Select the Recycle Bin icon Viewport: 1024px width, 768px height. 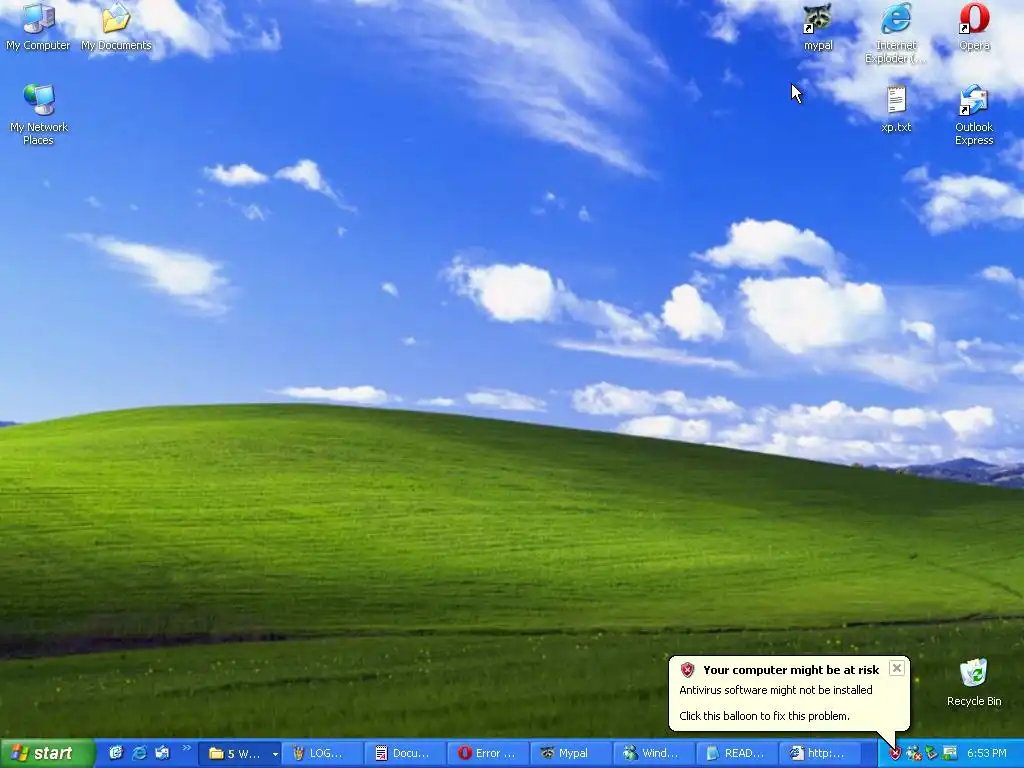click(974, 682)
